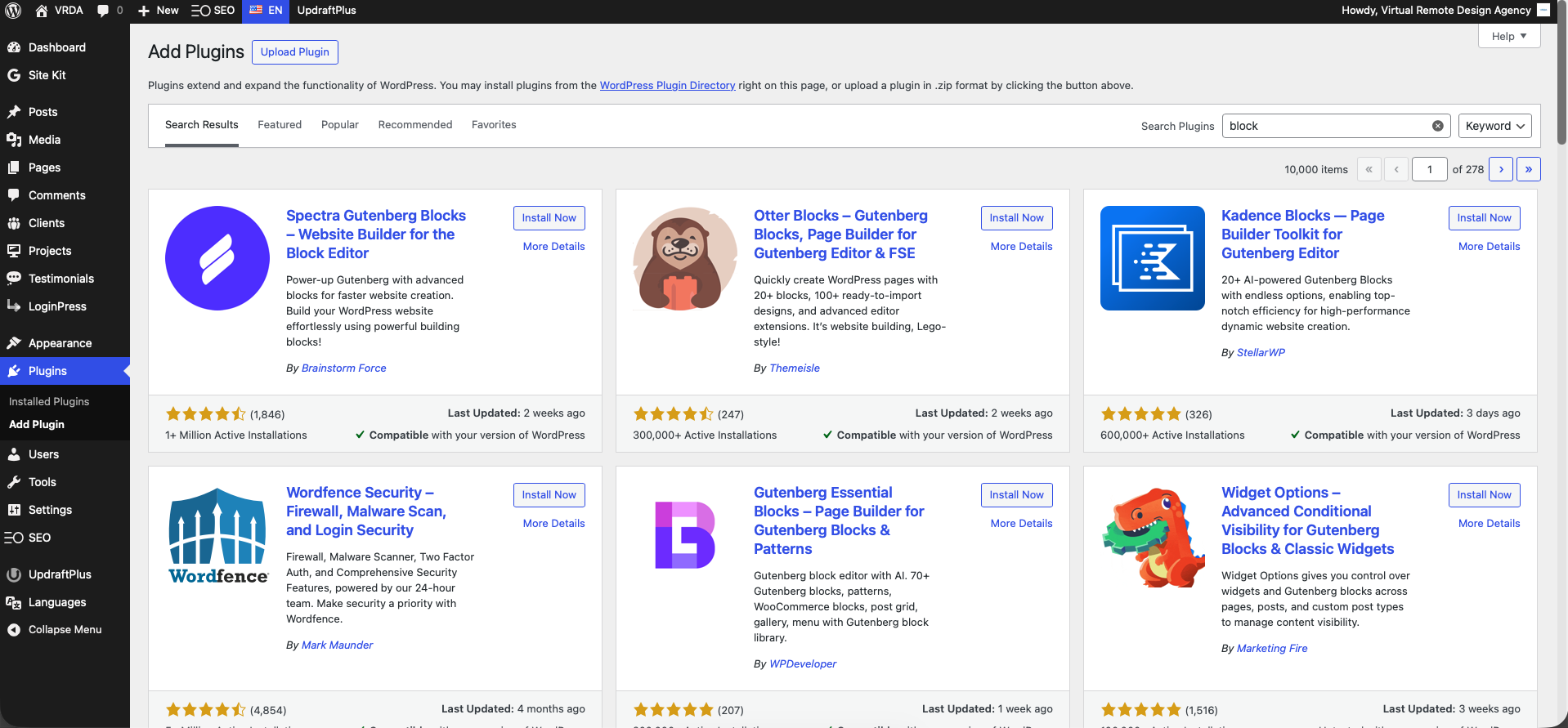Open the comments bubble in admin bar

103,11
